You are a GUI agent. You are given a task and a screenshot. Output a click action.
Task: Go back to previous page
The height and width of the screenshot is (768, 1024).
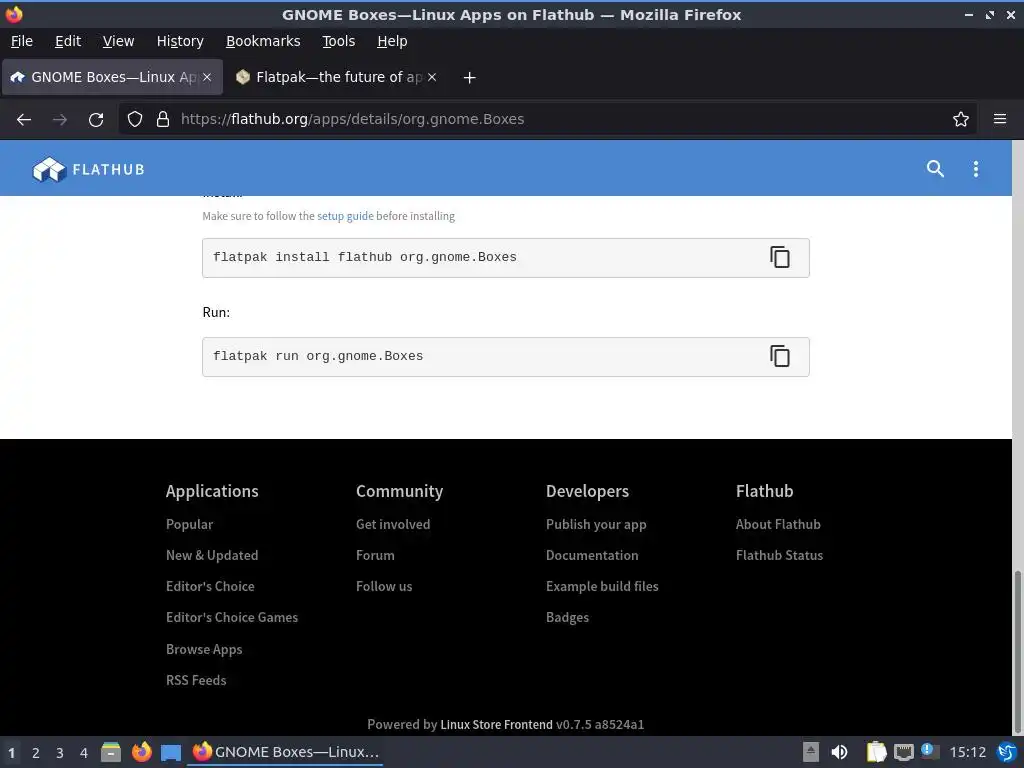(x=24, y=120)
